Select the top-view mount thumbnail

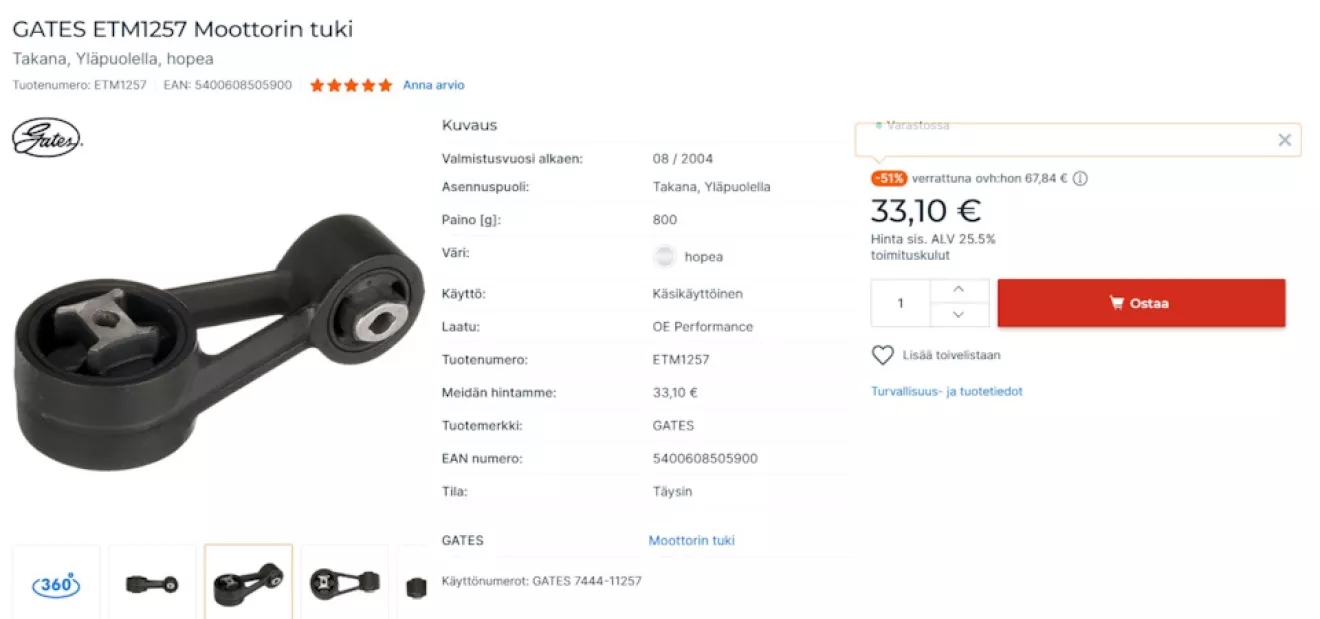point(344,584)
